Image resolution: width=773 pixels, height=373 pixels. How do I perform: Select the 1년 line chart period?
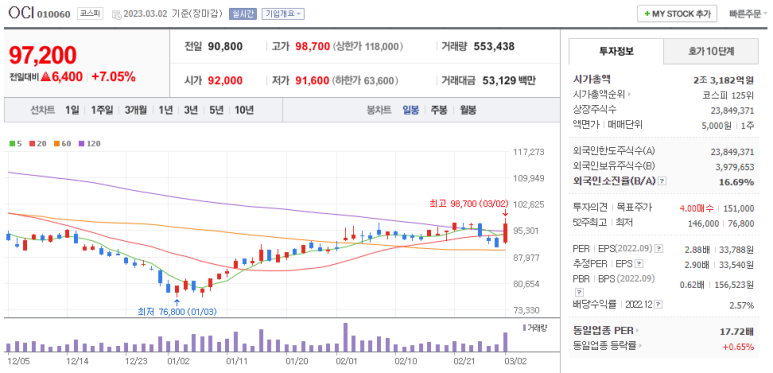[166, 110]
